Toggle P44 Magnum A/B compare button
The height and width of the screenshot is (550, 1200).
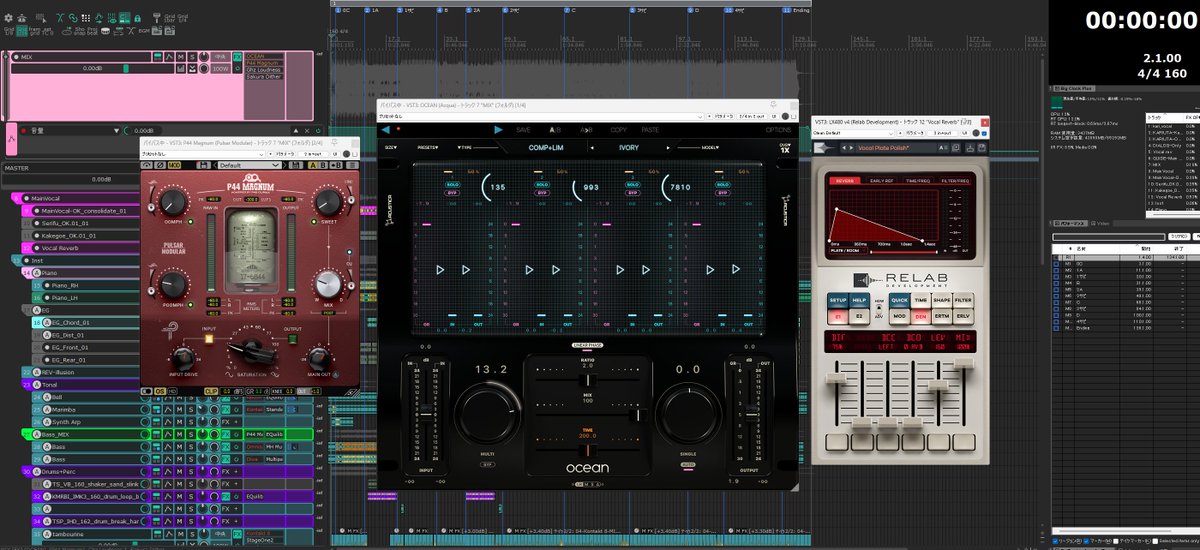click(317, 165)
